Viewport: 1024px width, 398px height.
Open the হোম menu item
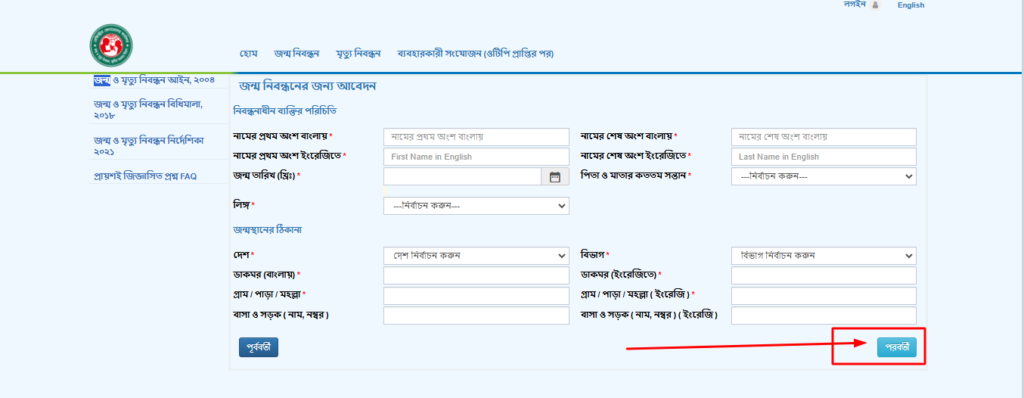click(248, 54)
